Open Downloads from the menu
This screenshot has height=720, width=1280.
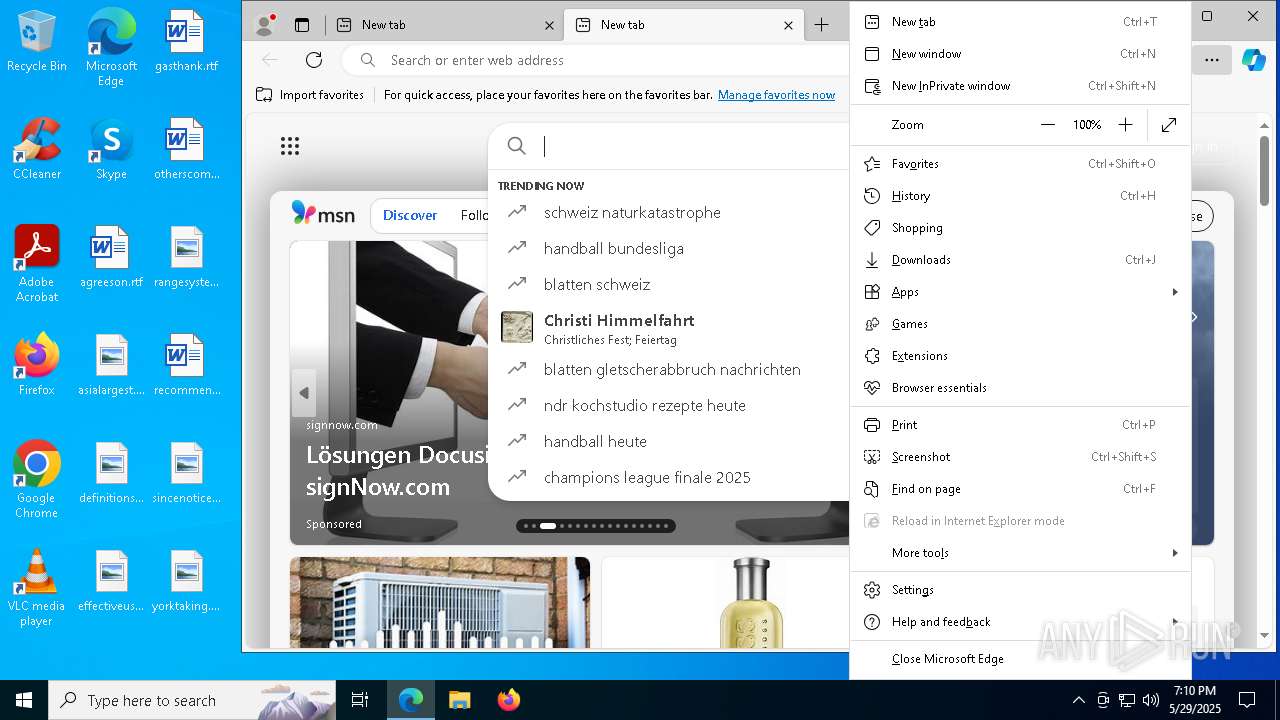tap(1020, 260)
